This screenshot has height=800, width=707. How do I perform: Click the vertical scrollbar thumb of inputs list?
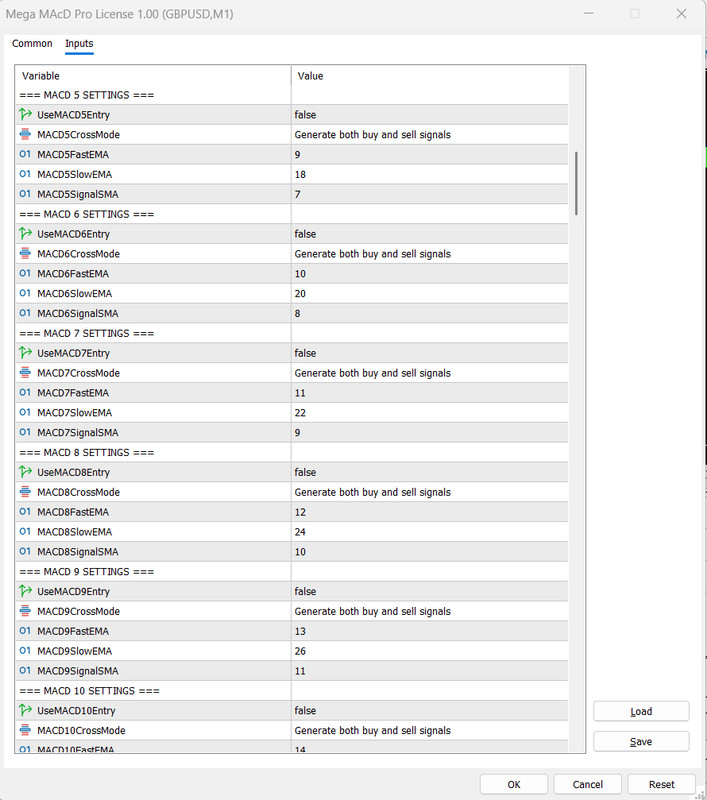click(576, 183)
